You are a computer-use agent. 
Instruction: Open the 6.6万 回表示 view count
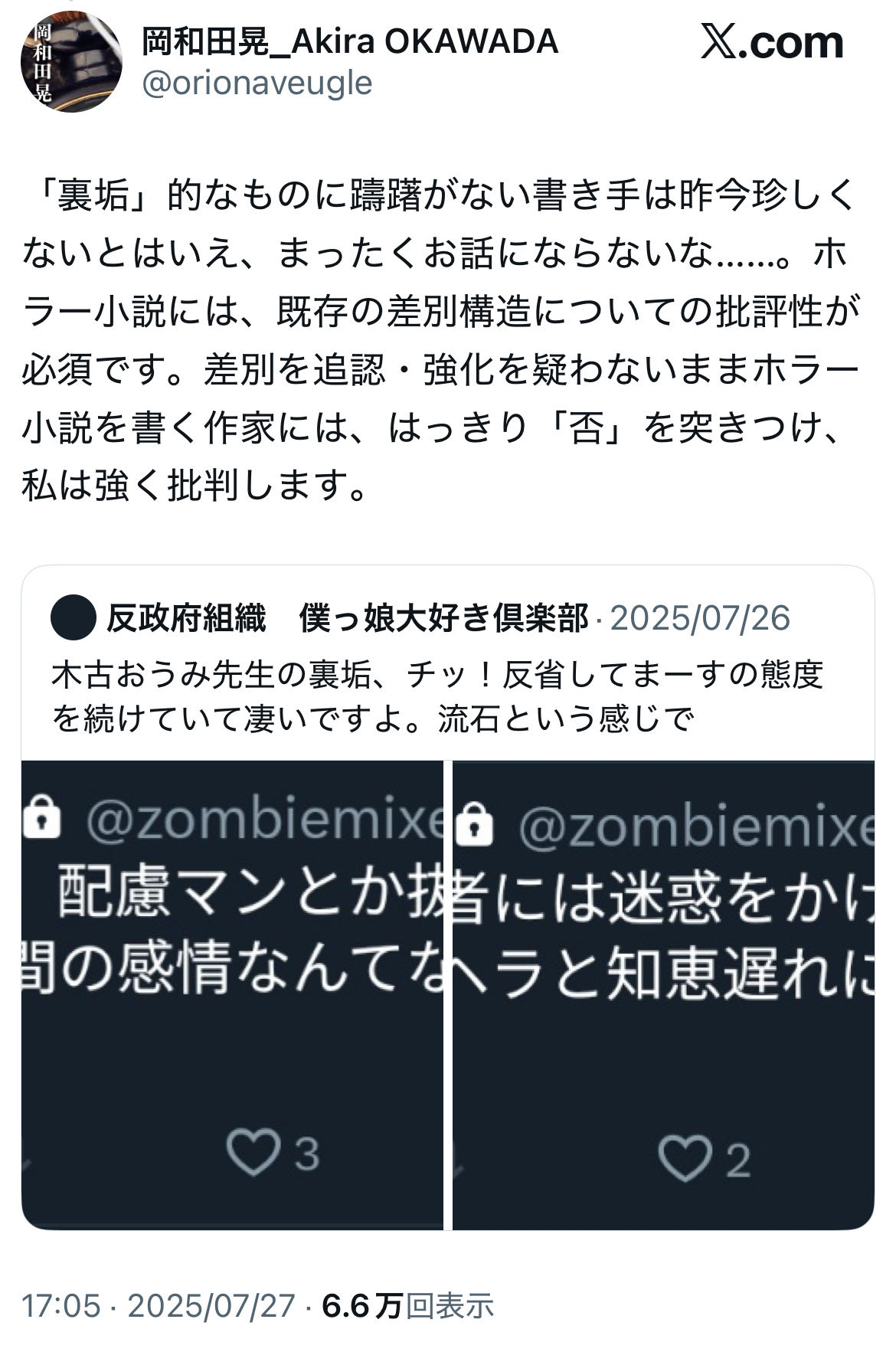[408, 1305]
